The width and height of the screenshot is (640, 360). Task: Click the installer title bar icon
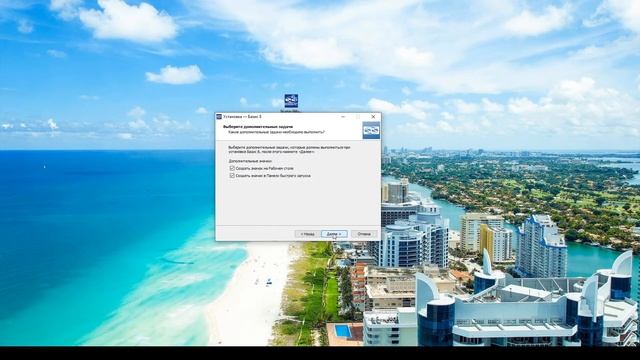219,117
